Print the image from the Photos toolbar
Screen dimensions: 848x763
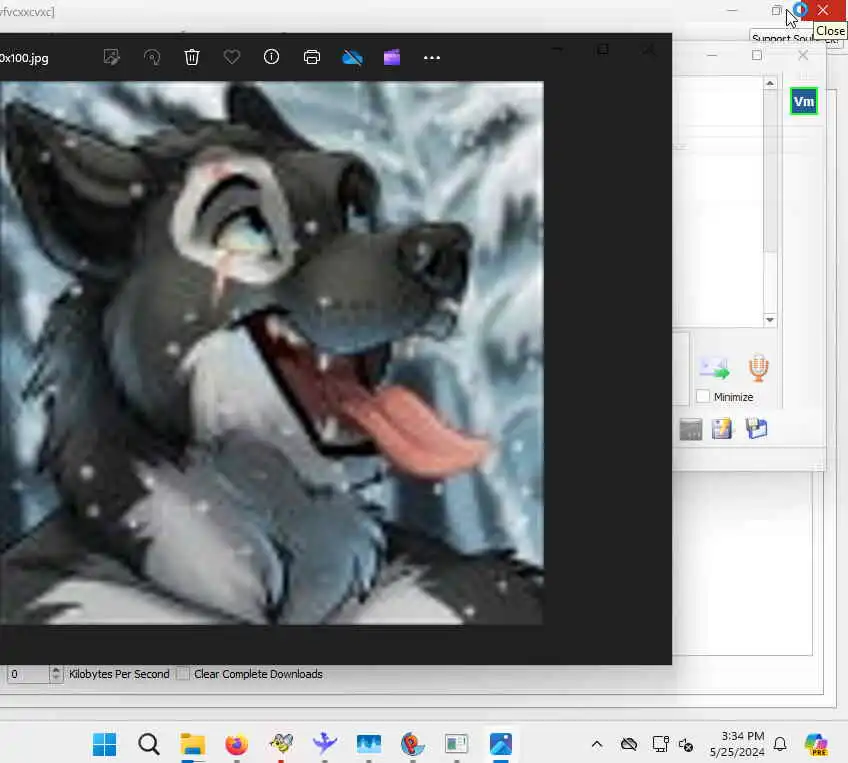[312, 57]
